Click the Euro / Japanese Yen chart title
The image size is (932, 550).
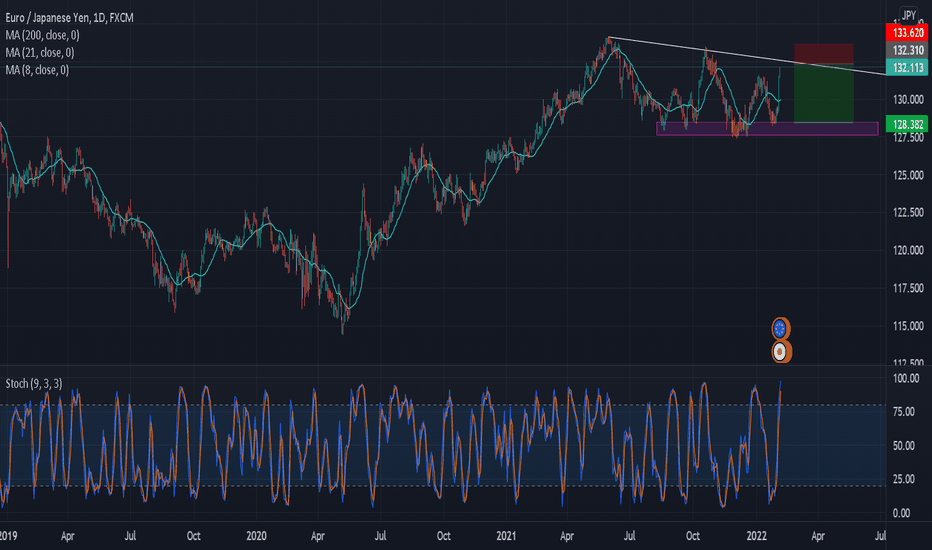coord(70,18)
